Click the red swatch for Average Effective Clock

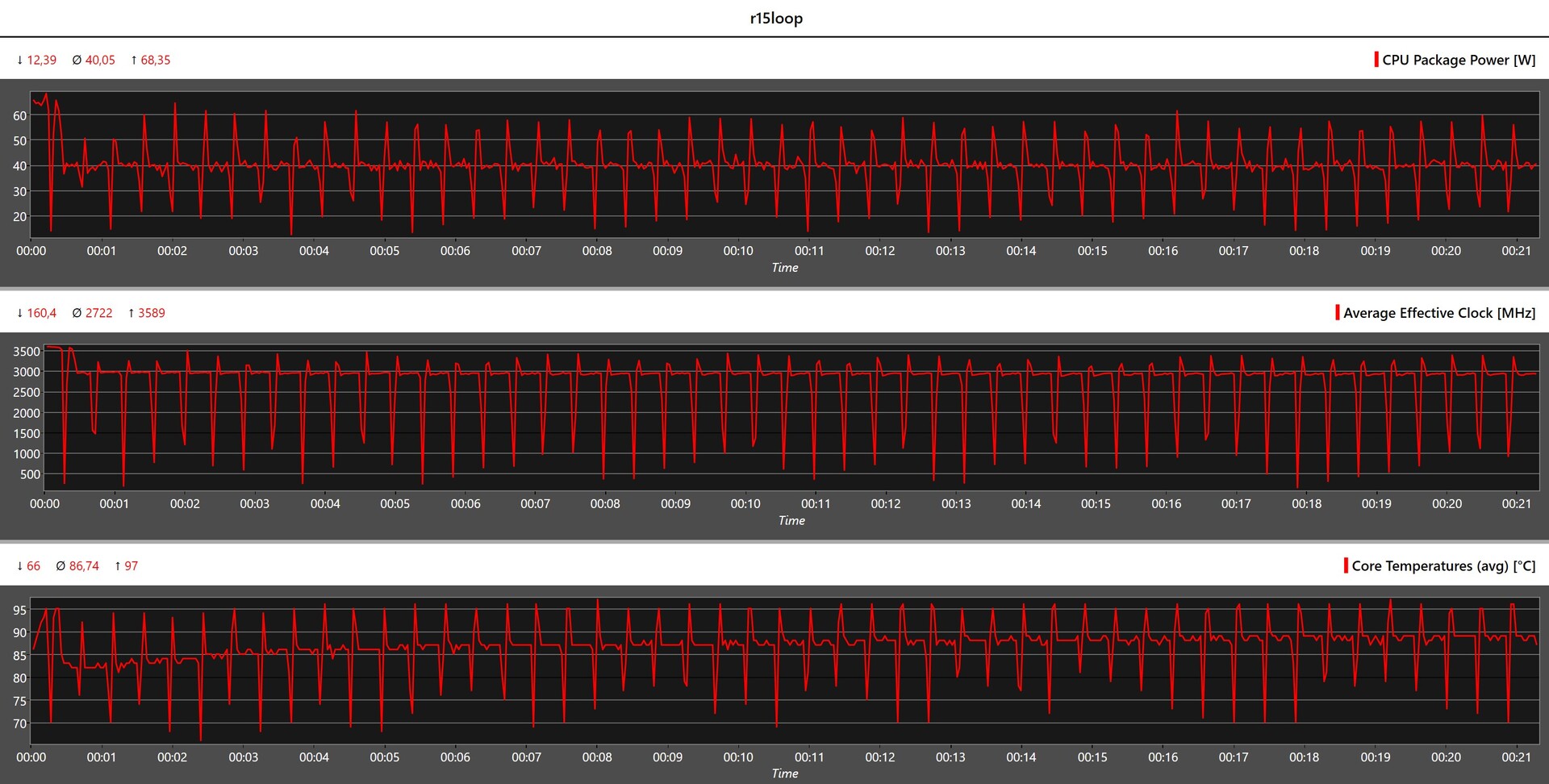coord(1338,312)
